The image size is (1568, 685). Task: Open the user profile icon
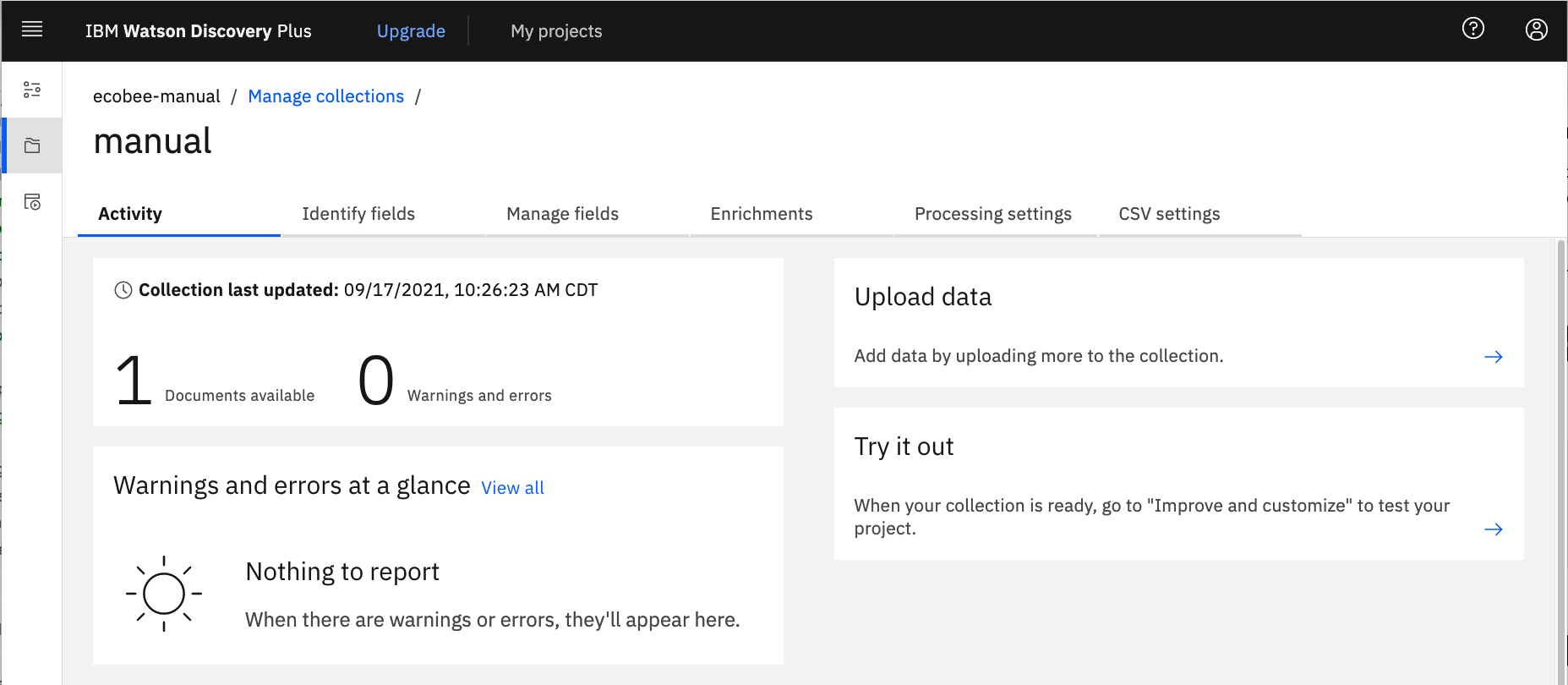click(1537, 30)
